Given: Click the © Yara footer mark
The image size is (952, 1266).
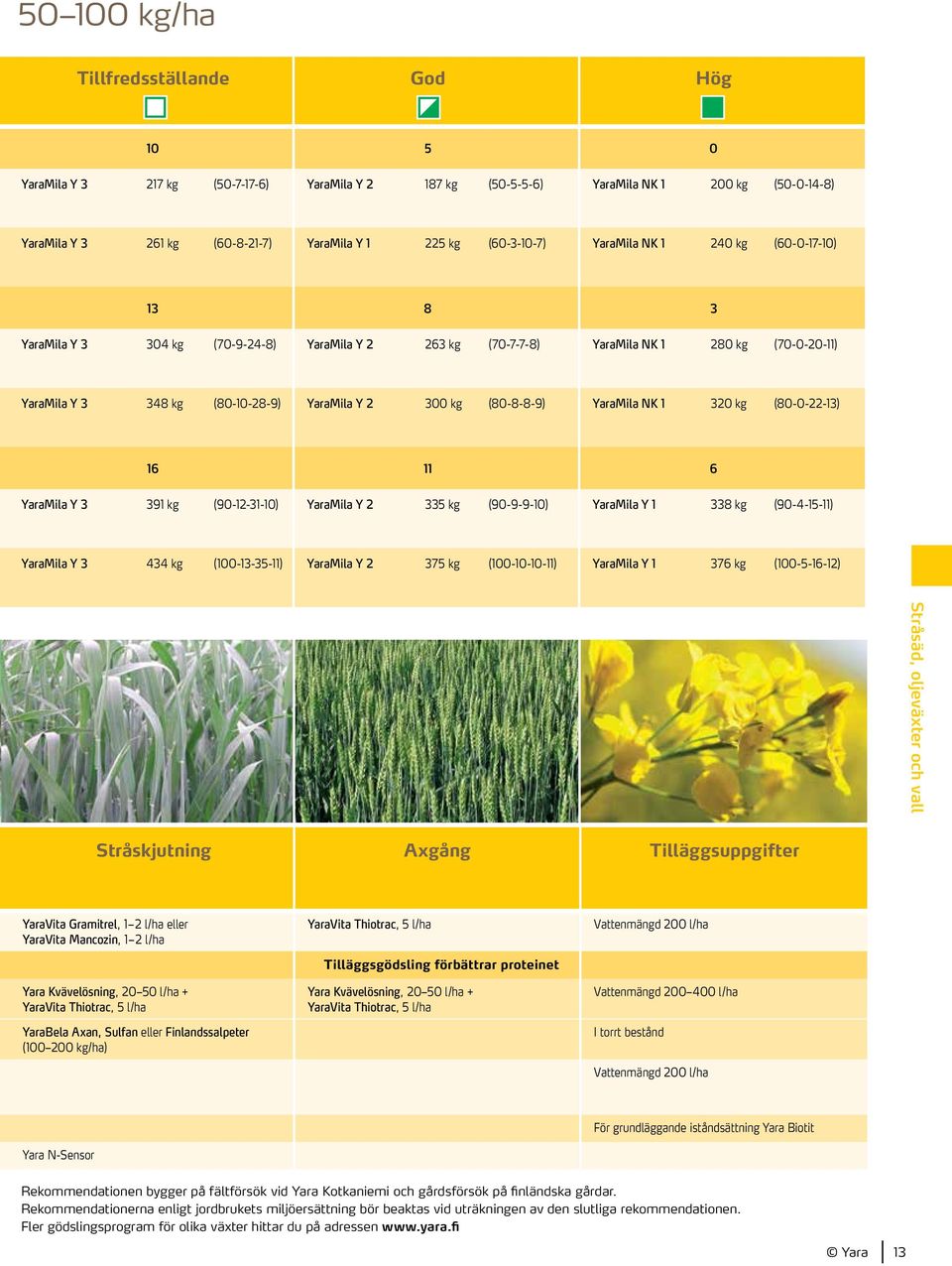Looking at the screenshot, I should 847,1252.
